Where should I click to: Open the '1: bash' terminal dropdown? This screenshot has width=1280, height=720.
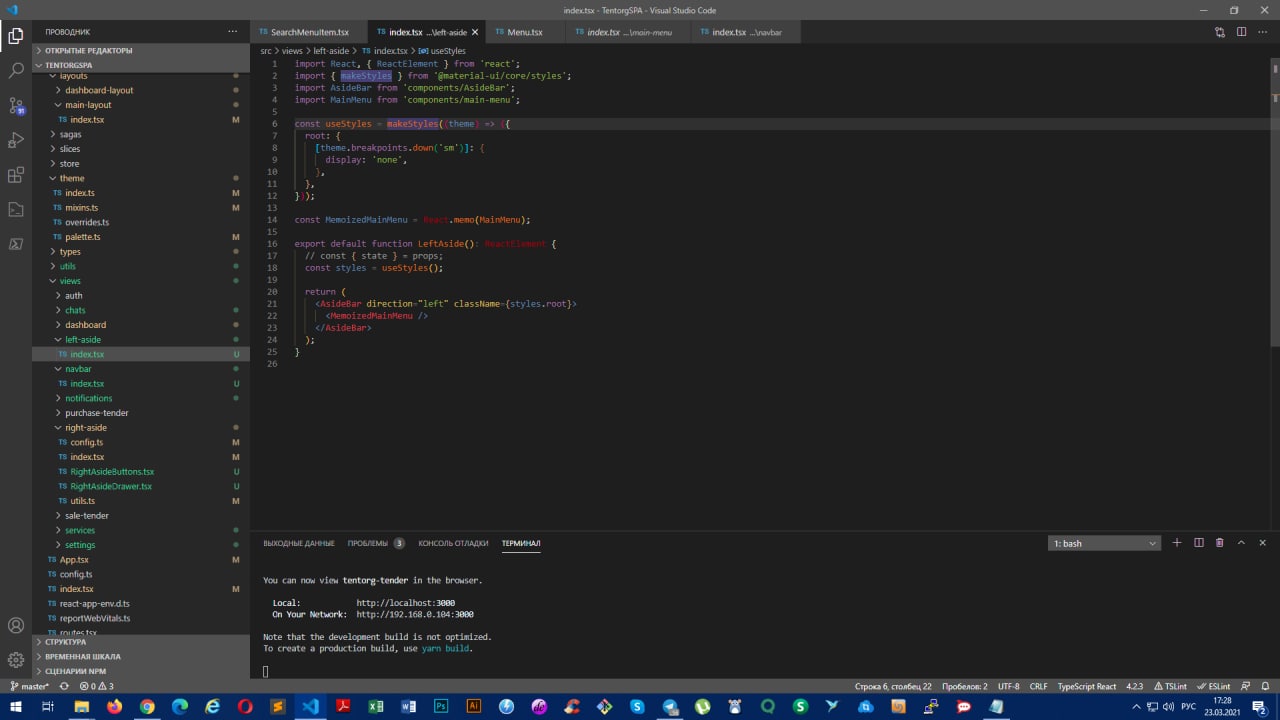1104,543
